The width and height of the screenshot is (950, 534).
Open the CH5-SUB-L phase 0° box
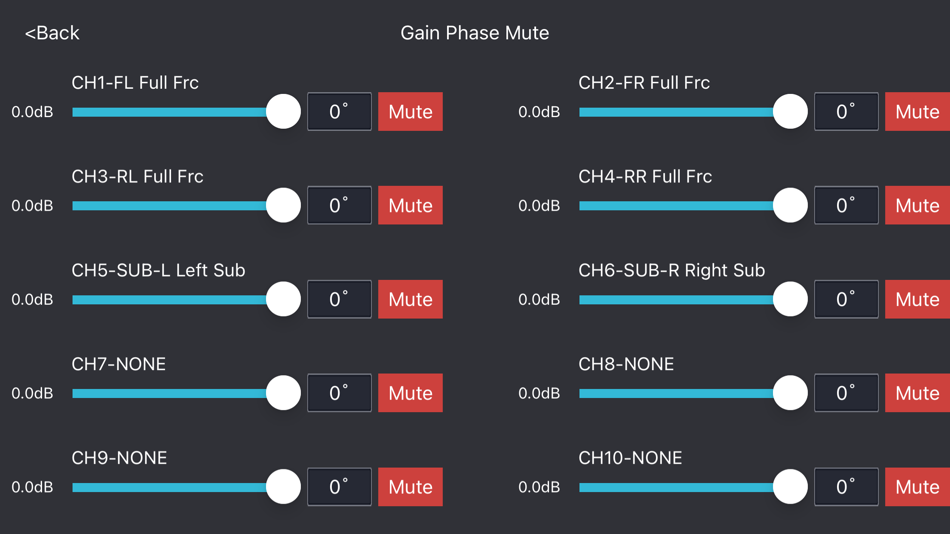coord(339,299)
